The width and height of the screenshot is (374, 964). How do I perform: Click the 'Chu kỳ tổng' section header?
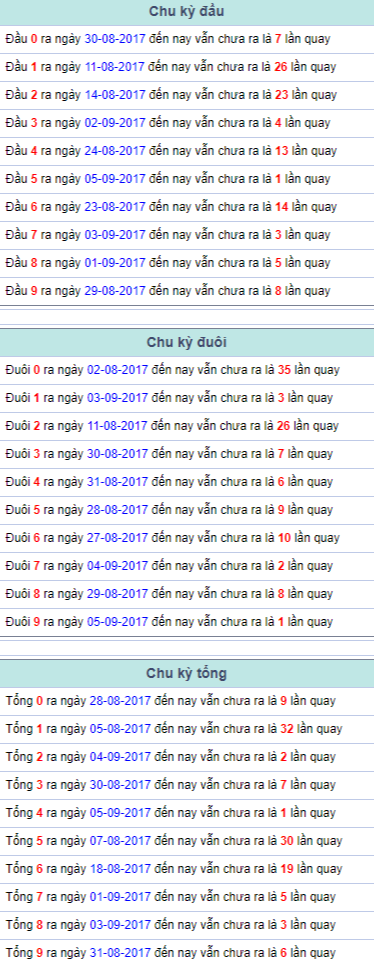(x=187, y=673)
